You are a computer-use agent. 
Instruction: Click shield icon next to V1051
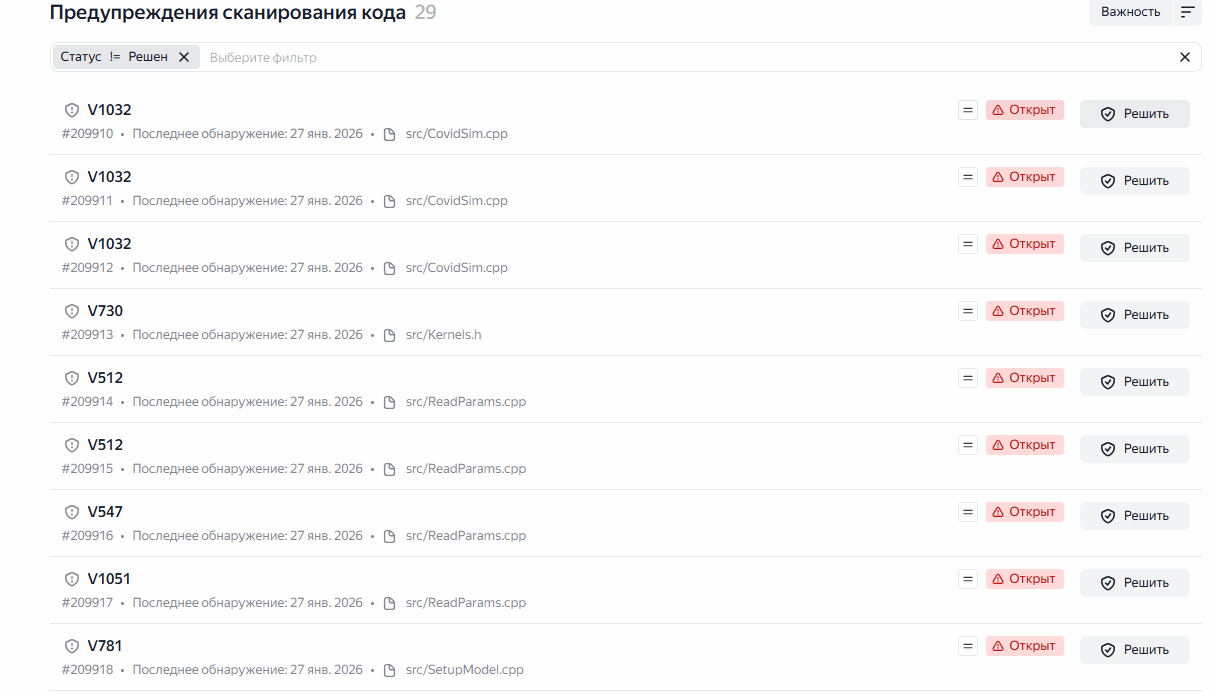click(72, 579)
